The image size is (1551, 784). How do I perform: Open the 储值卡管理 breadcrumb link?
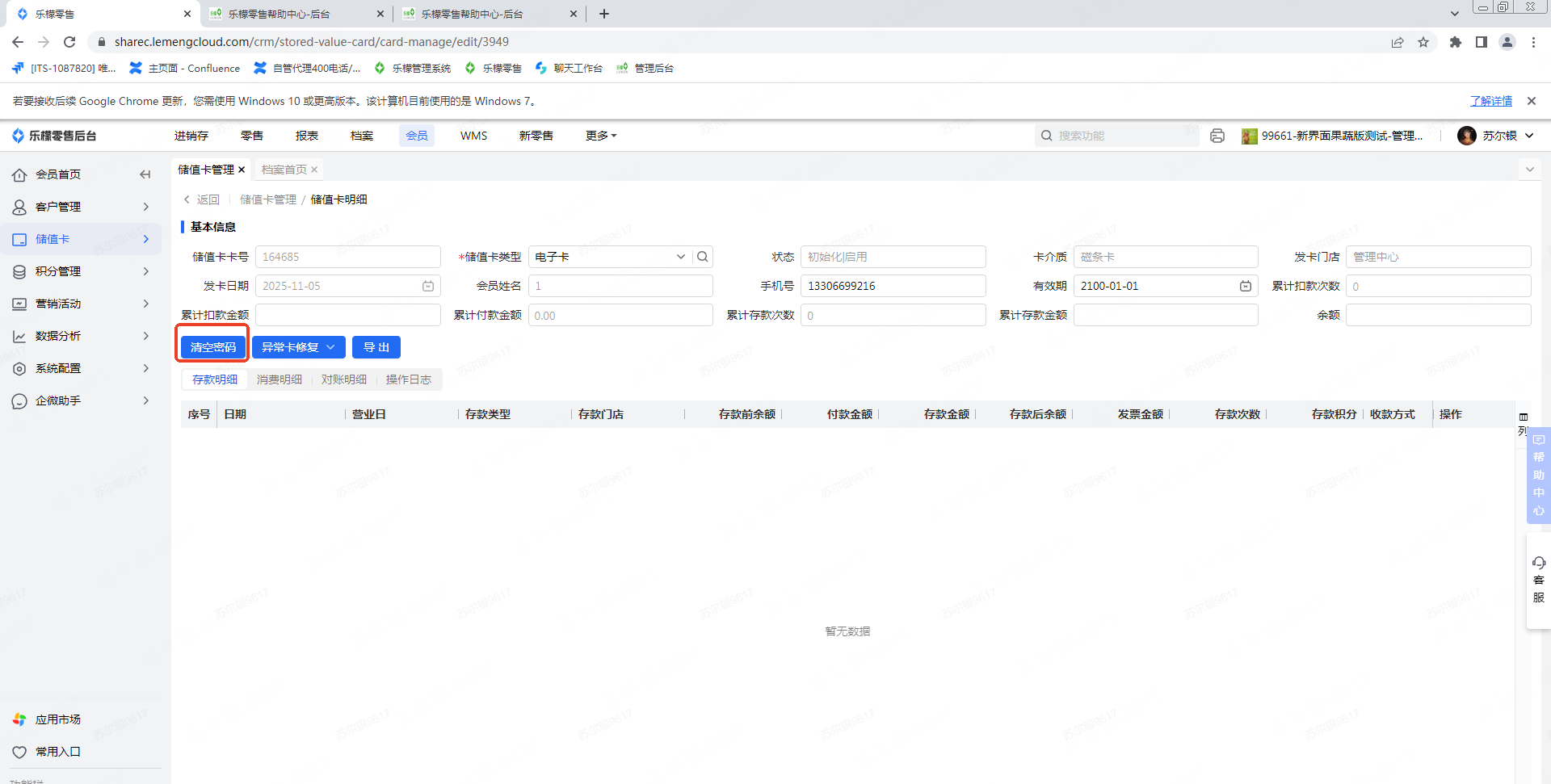pos(268,199)
